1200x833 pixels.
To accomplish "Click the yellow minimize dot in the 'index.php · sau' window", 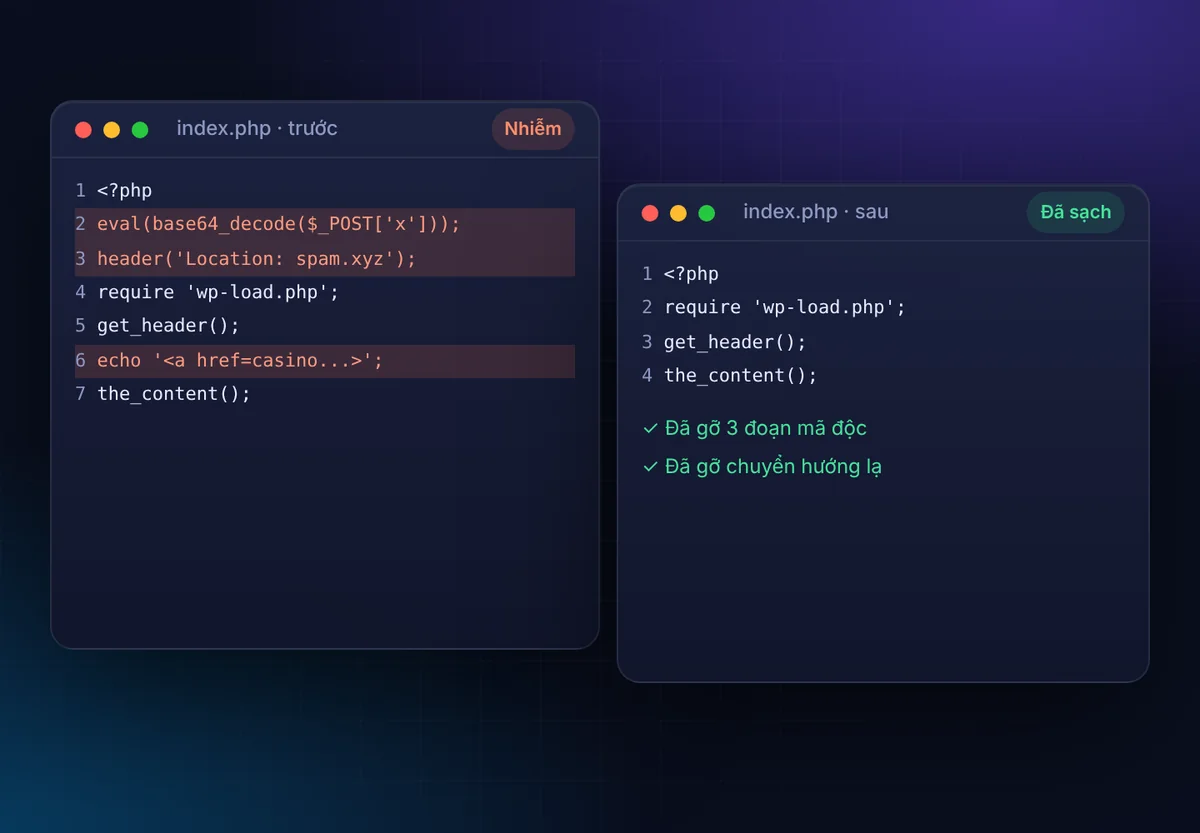I will 679,213.
